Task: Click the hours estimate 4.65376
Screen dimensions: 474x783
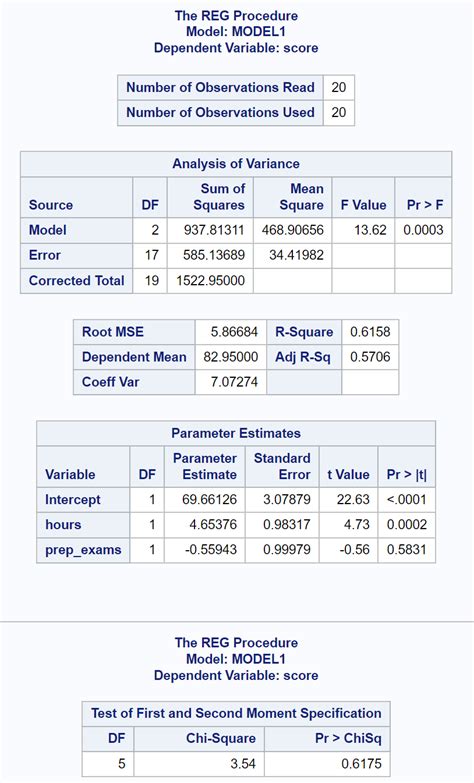Action: click(x=213, y=524)
